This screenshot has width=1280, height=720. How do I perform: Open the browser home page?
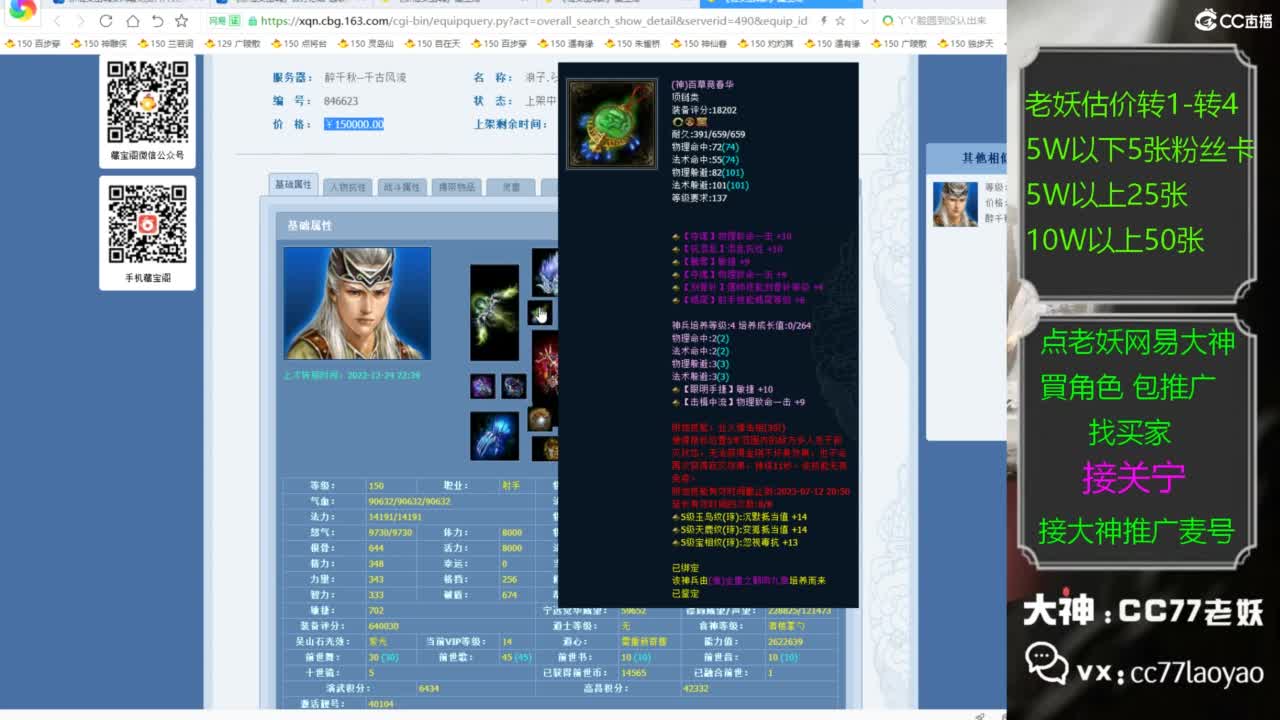click(x=132, y=21)
